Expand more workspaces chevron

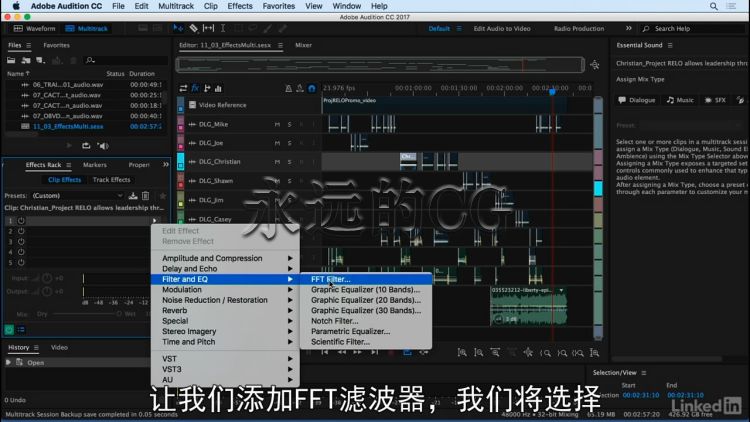[x=629, y=28]
